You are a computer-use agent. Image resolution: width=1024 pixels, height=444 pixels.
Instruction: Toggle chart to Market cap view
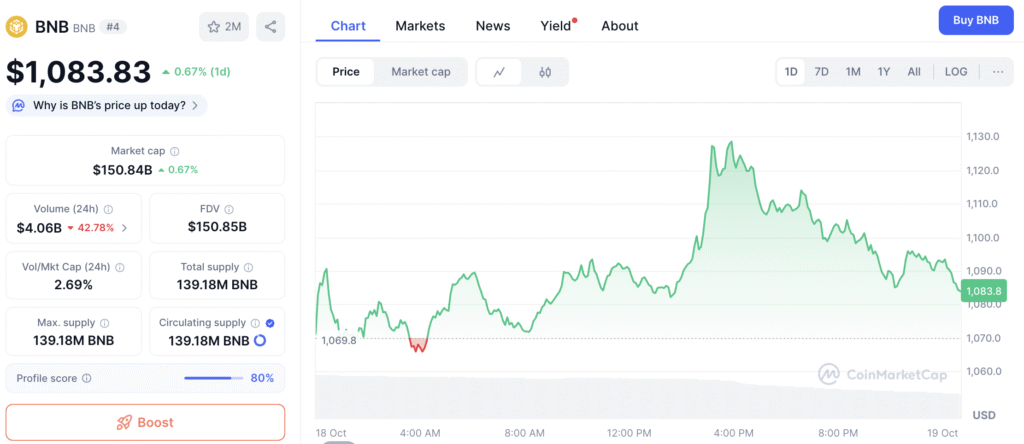coord(420,72)
